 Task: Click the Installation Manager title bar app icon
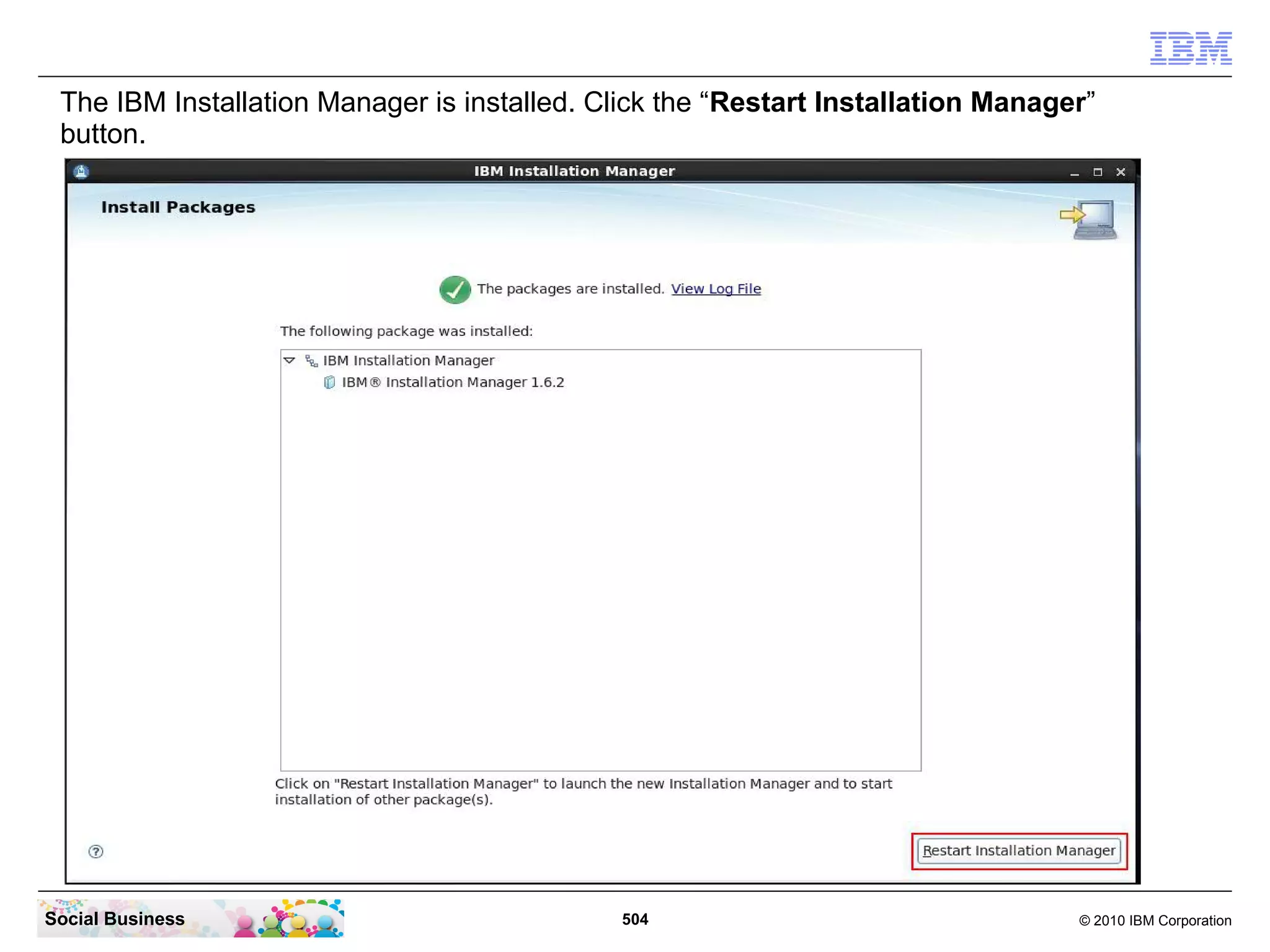click(x=81, y=172)
